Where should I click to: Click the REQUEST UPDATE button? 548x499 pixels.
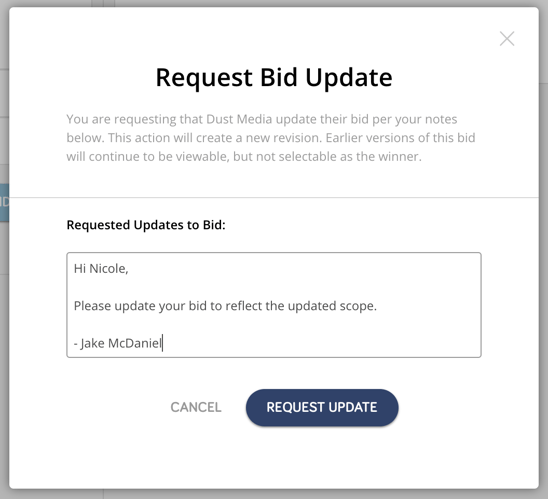click(x=322, y=407)
